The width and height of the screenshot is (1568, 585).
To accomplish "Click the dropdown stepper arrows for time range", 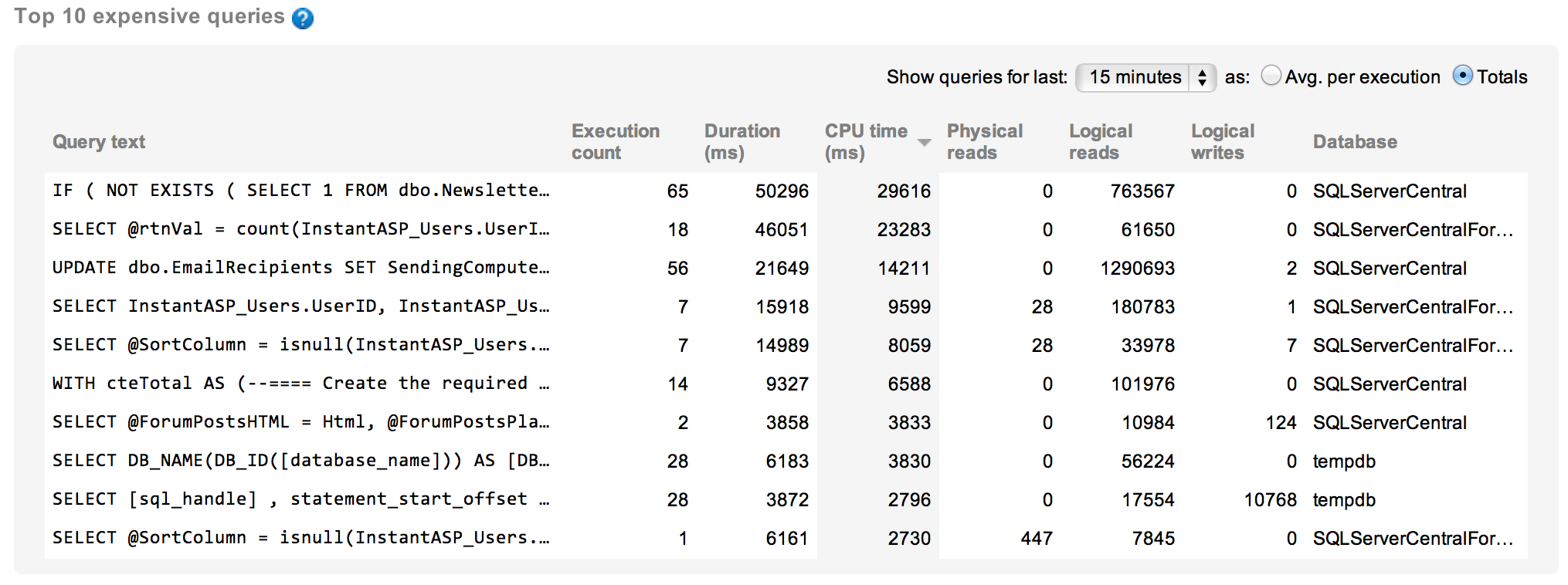I will point(1202,77).
